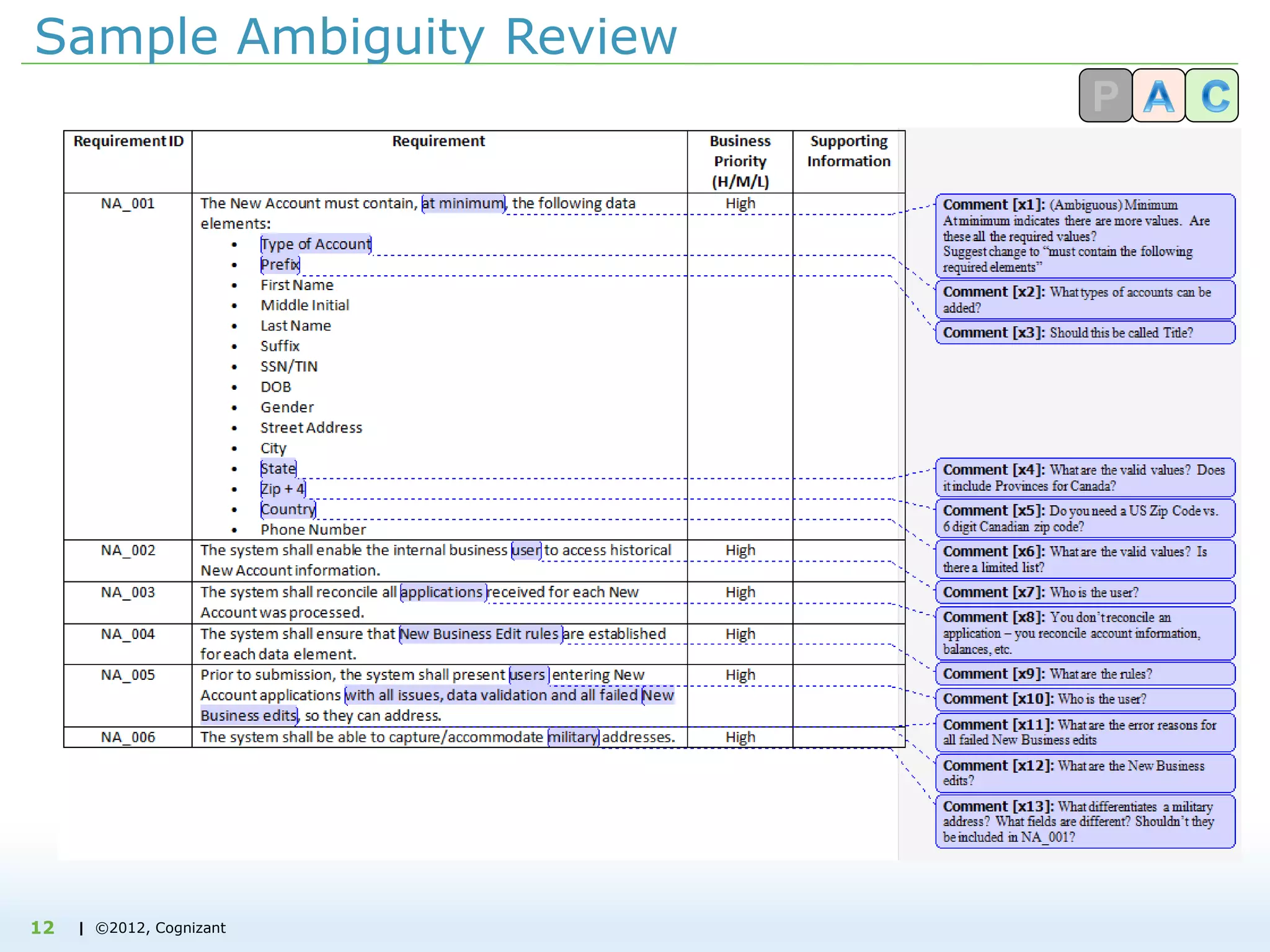This screenshot has width=1270, height=952.
Task: Click the 'DOB' list item
Action: [x=275, y=387]
